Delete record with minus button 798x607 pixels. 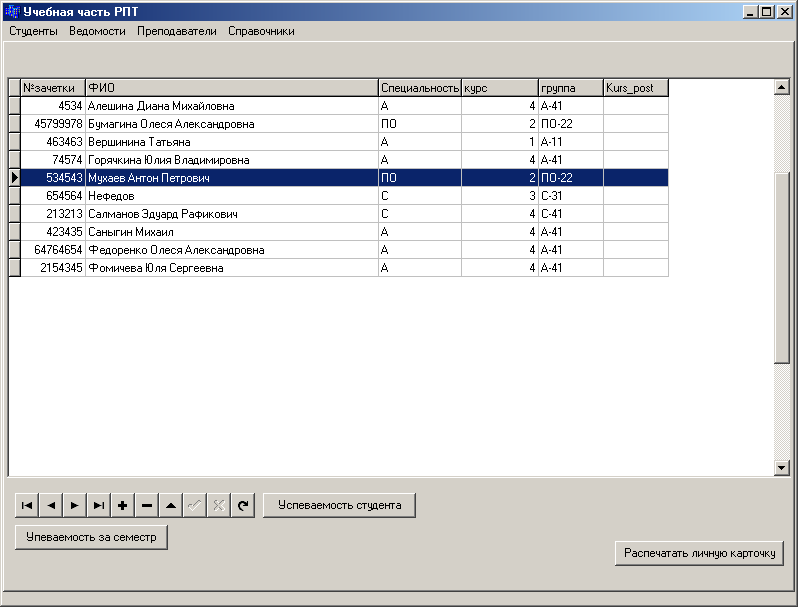(x=147, y=505)
